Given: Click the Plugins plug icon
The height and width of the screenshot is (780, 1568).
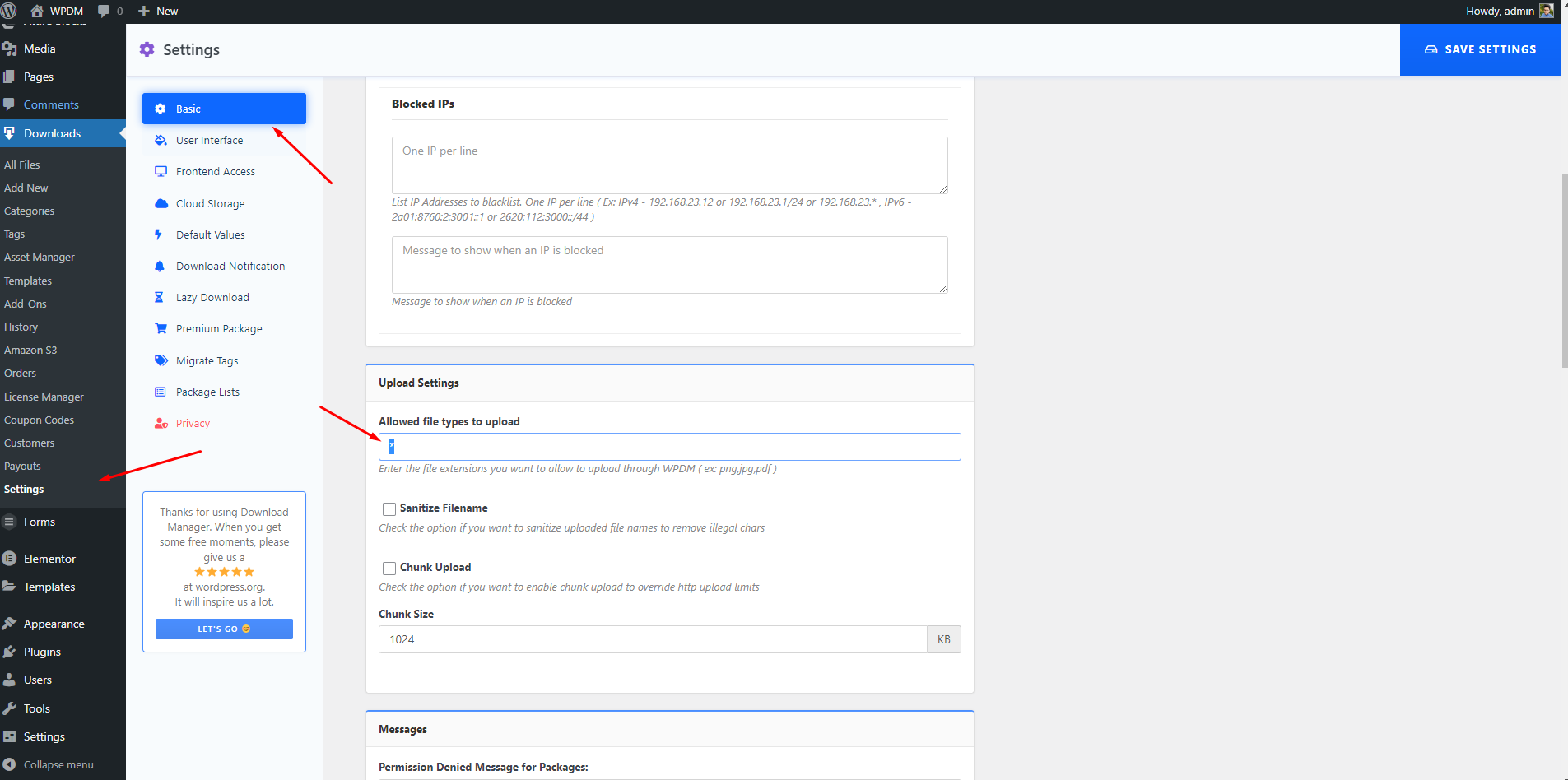Looking at the screenshot, I should [x=10, y=652].
